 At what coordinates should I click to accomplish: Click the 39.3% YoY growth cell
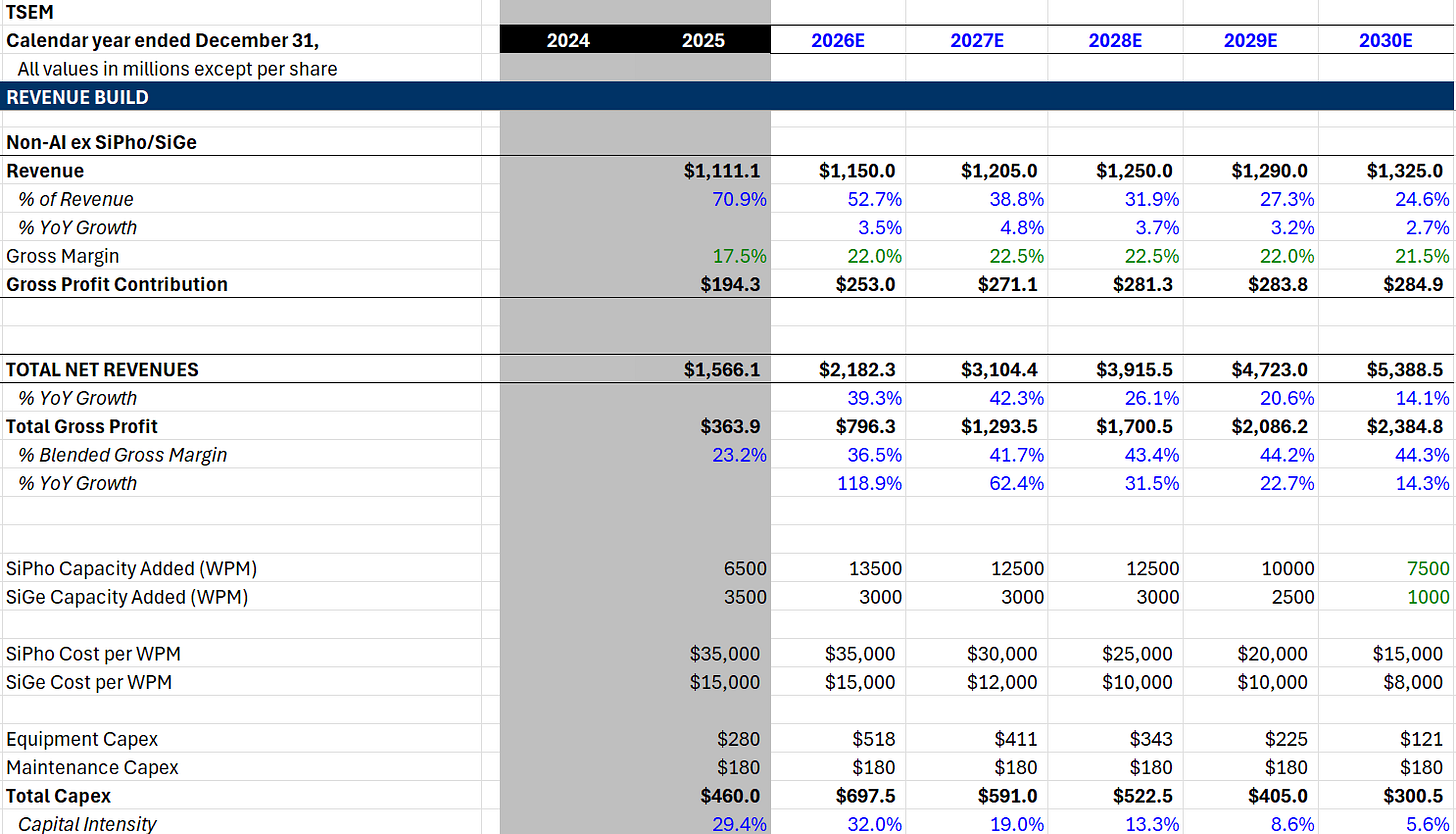point(876,398)
